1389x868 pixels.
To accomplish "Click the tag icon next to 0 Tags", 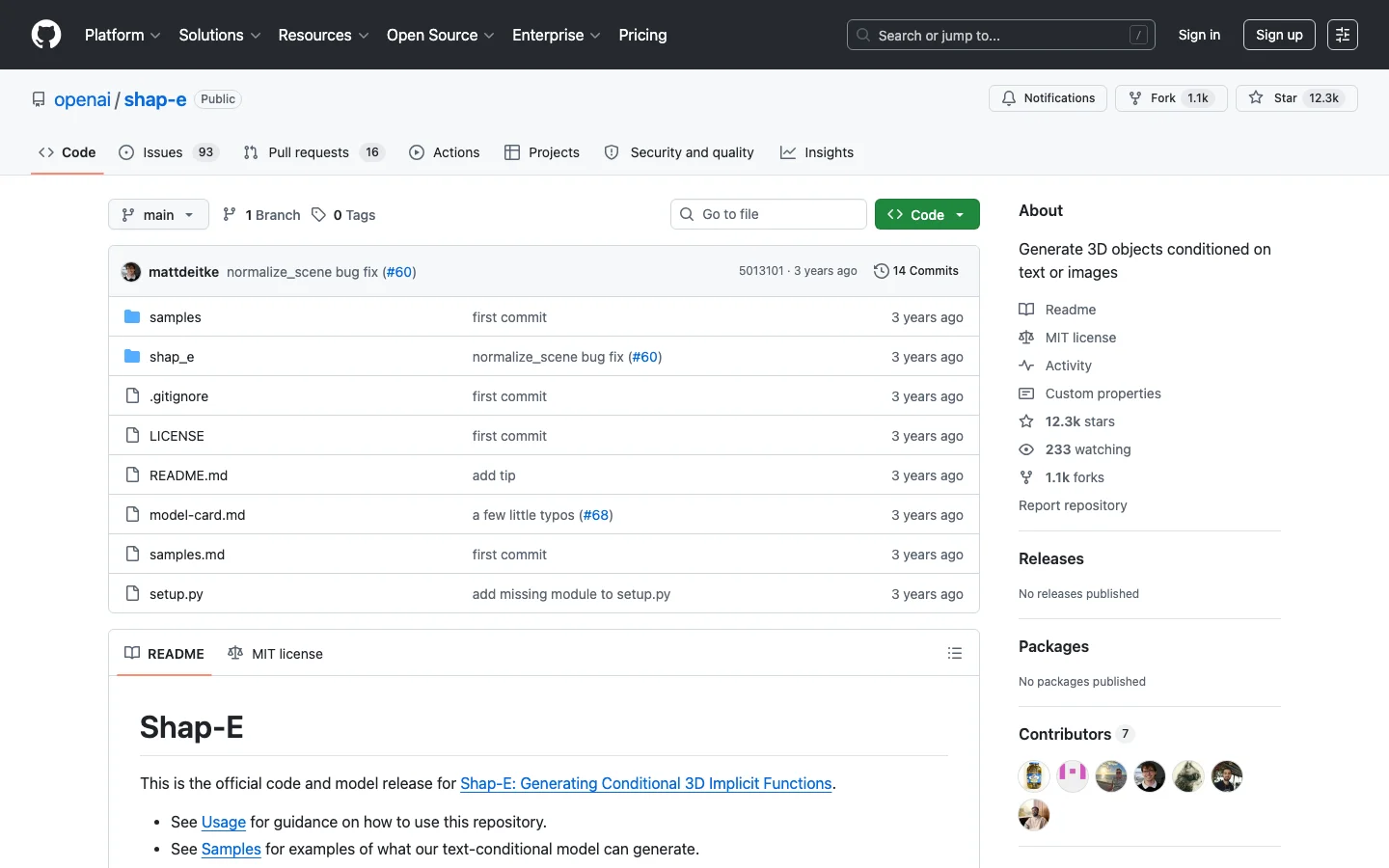I will [318, 215].
